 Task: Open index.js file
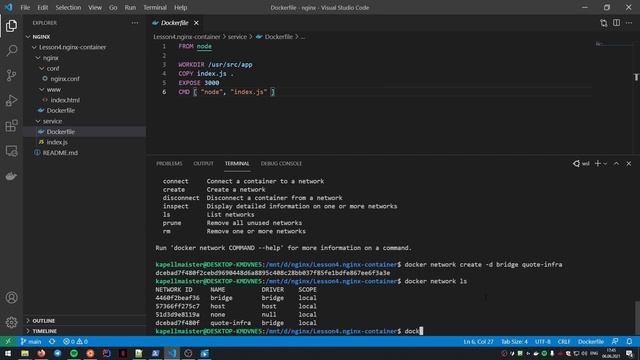(84, 142)
